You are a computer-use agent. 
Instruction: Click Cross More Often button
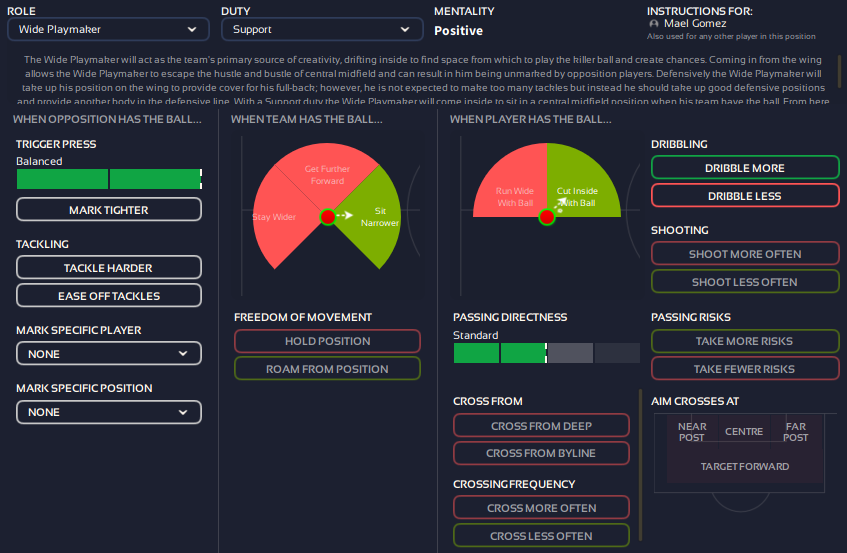point(541,508)
